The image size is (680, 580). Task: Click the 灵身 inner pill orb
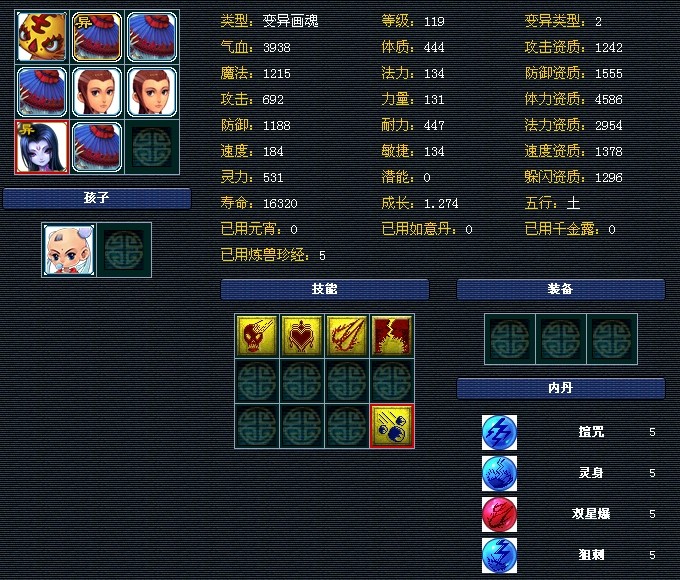(x=500, y=473)
